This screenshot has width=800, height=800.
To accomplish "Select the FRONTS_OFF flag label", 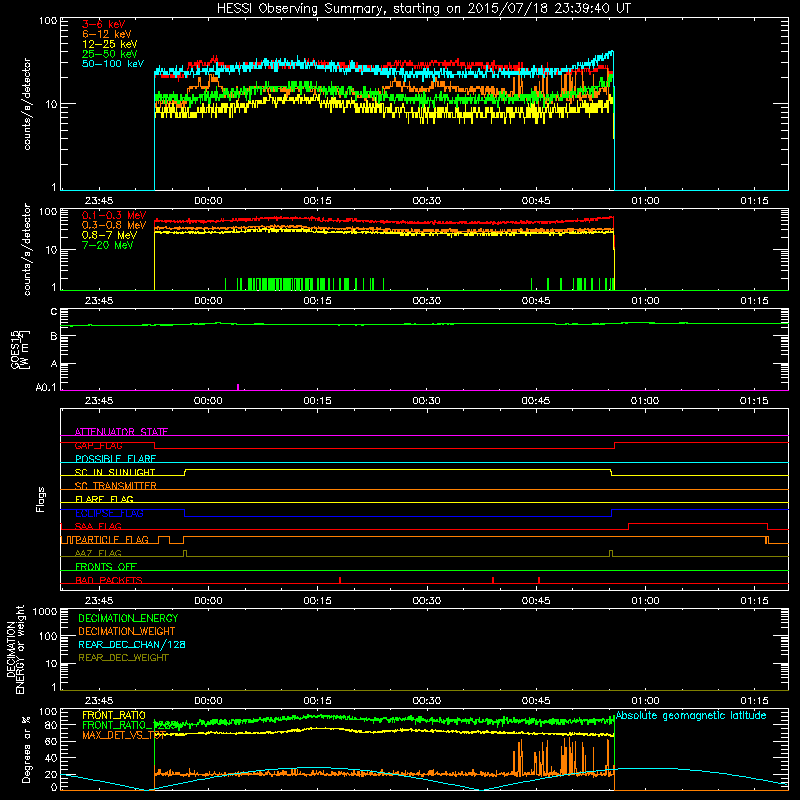I will pyautogui.click(x=106, y=566).
